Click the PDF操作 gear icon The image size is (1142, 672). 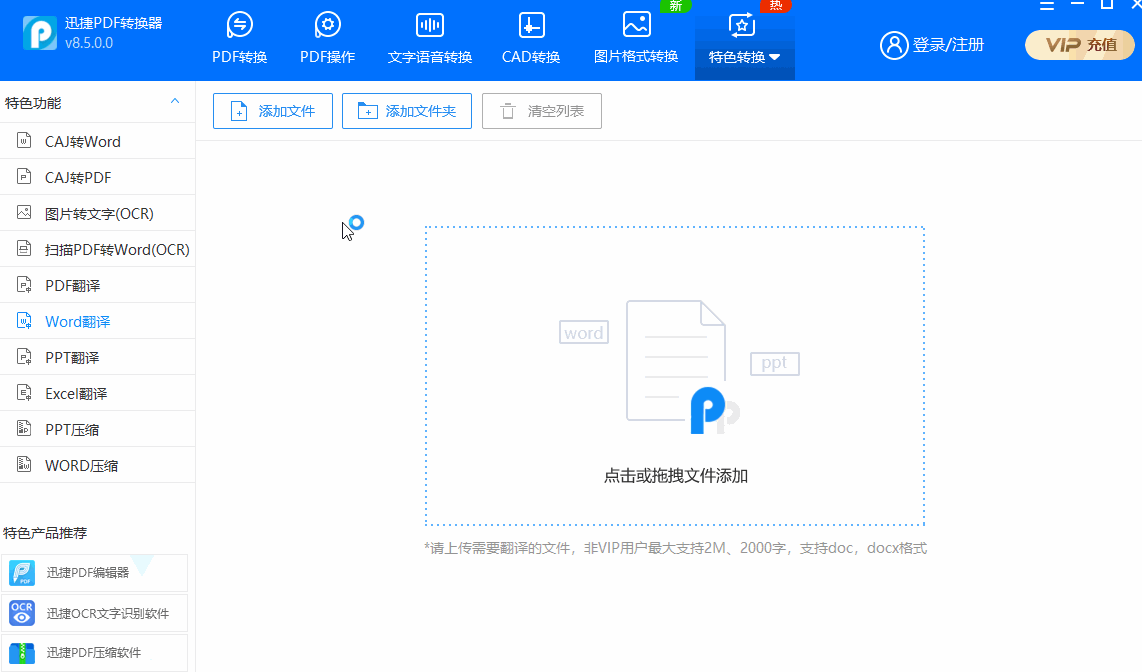328,25
